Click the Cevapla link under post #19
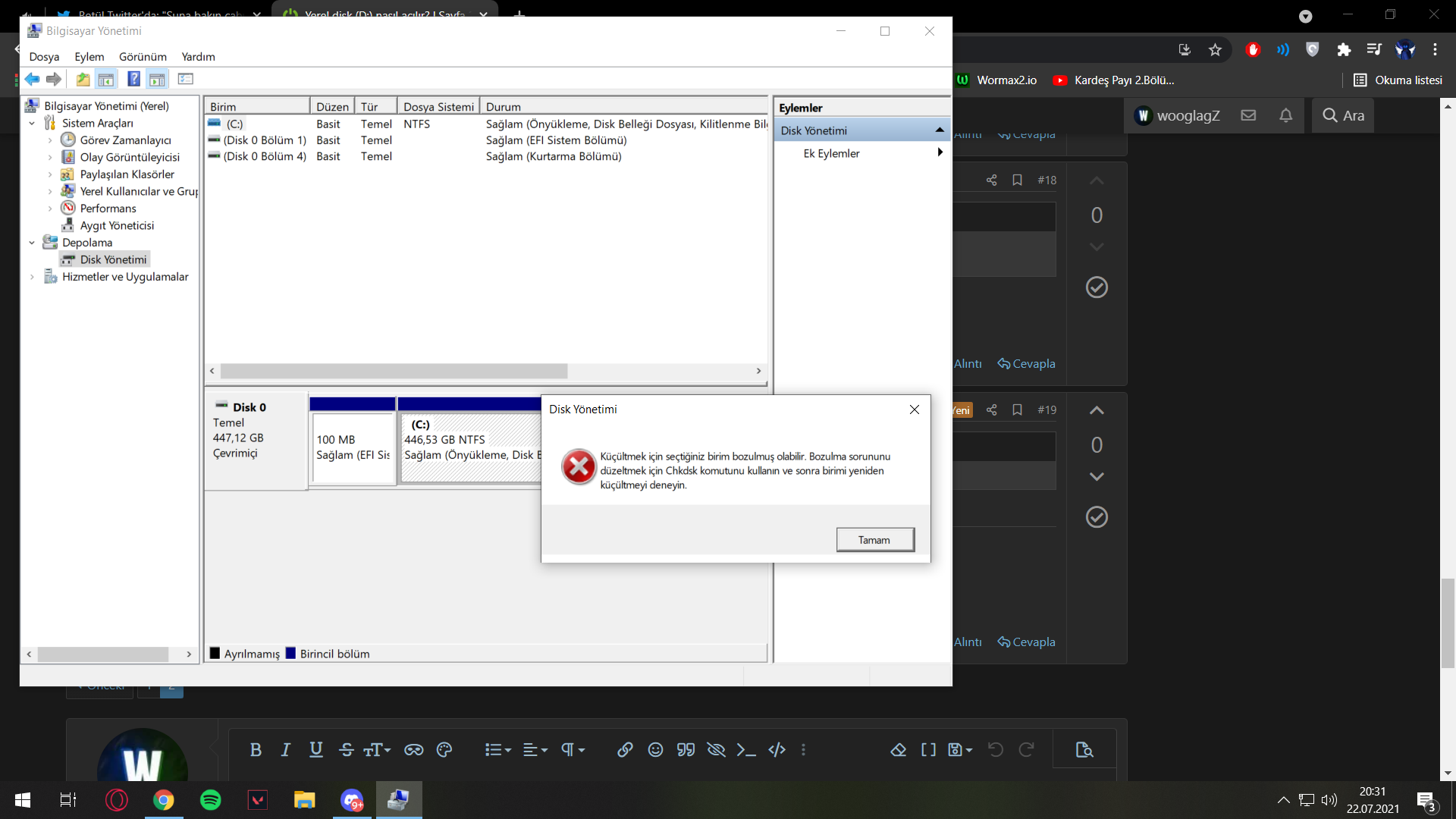1456x819 pixels. [x=1026, y=642]
